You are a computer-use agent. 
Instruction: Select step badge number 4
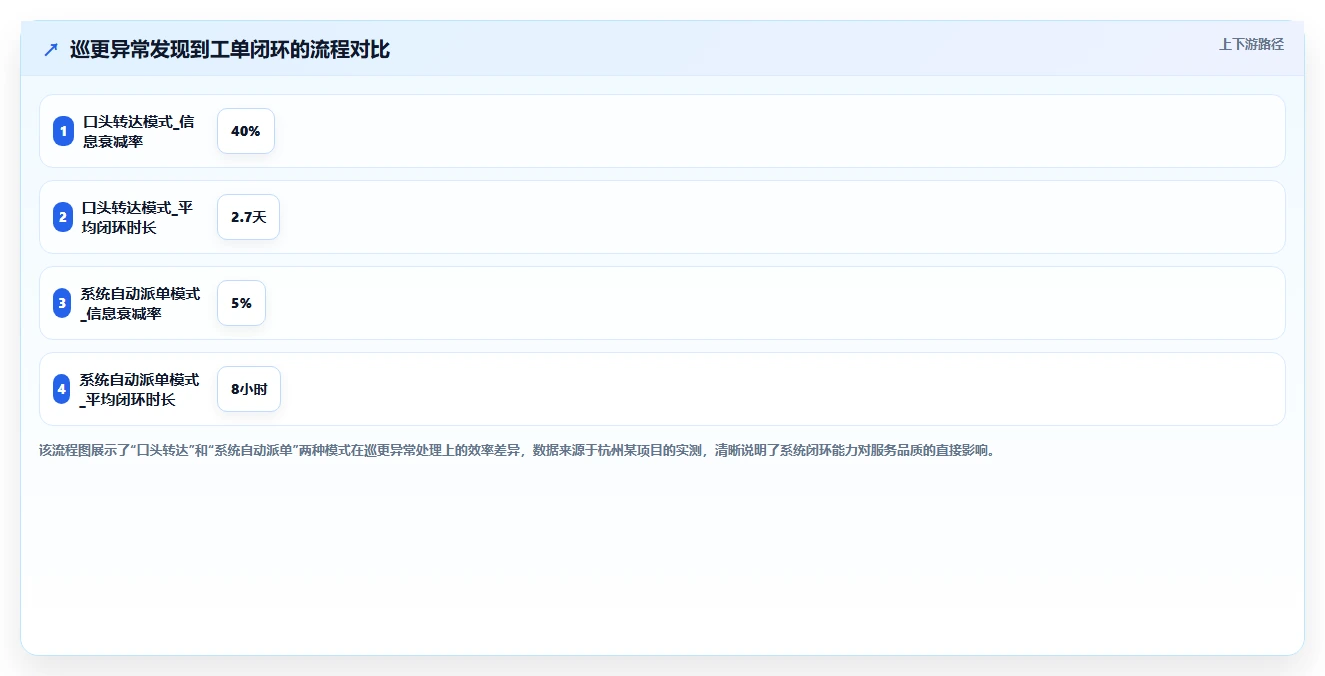pos(62,389)
